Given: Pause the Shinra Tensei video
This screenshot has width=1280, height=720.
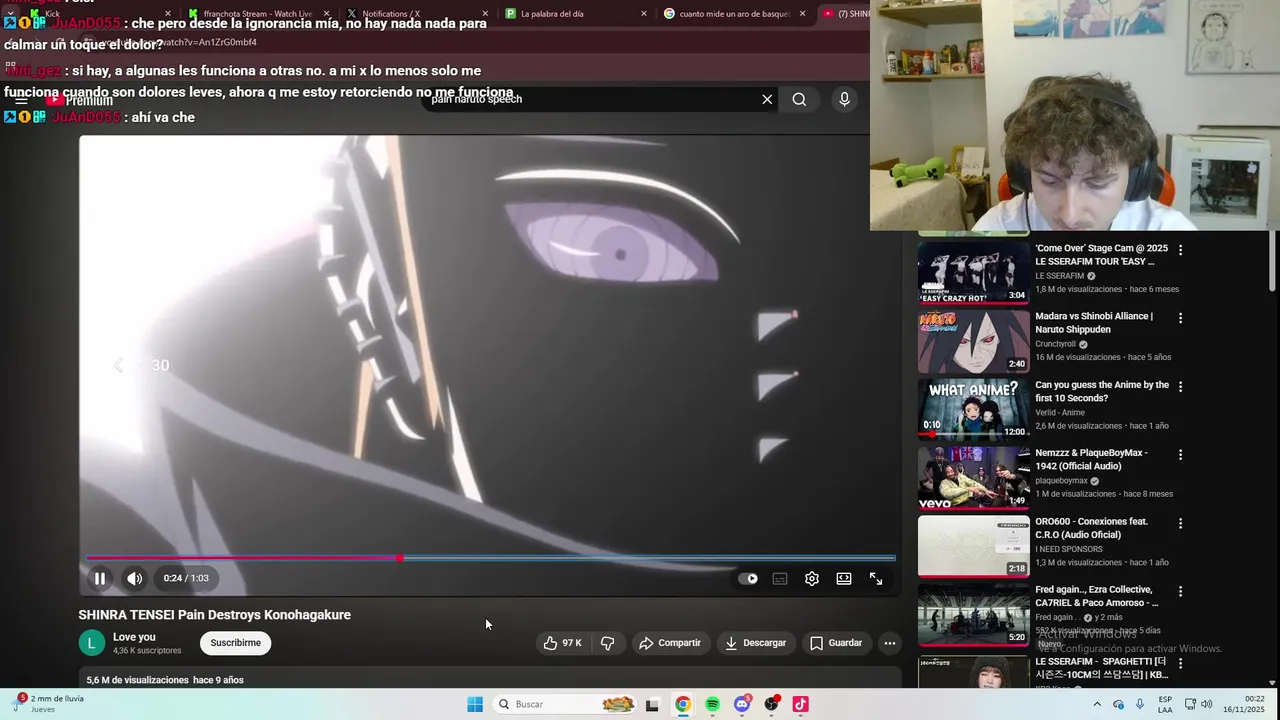Looking at the screenshot, I should click(100, 578).
